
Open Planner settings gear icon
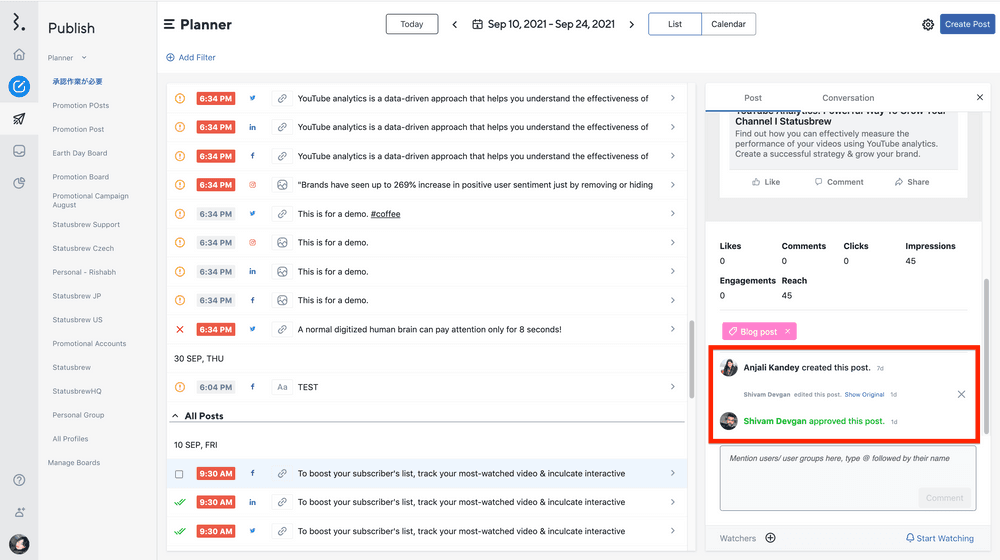point(928,24)
